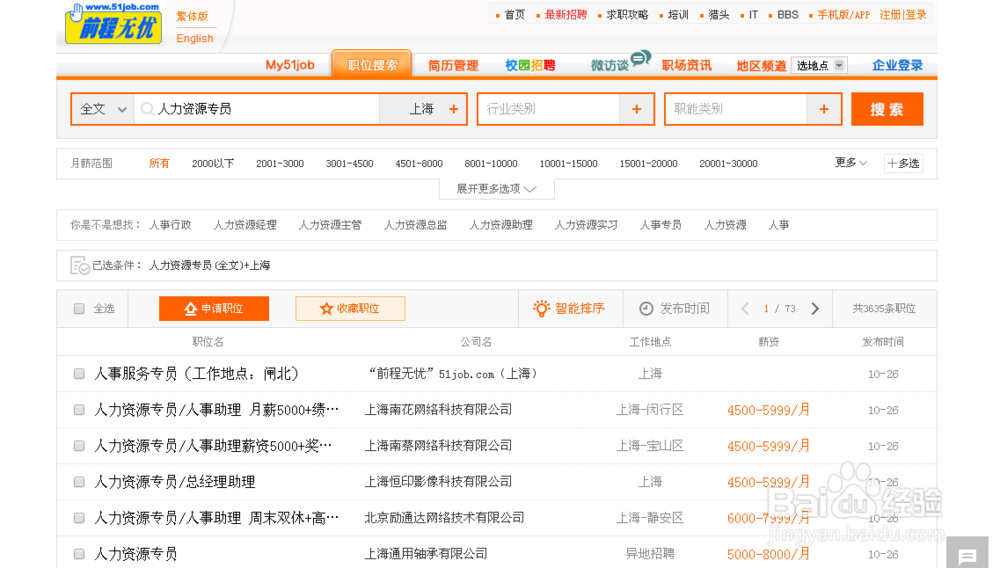Filter salary by 4501-8000
The height and width of the screenshot is (568, 1000).
click(x=419, y=164)
